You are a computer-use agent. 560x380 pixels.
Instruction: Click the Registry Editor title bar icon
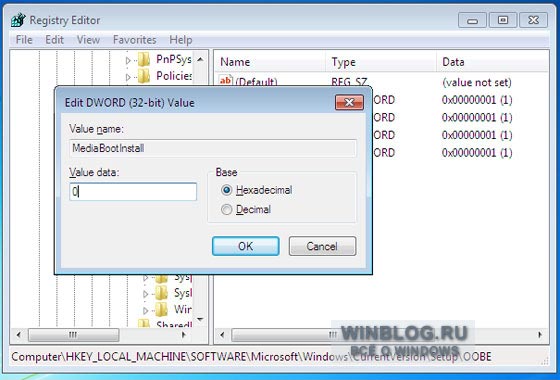(18, 20)
